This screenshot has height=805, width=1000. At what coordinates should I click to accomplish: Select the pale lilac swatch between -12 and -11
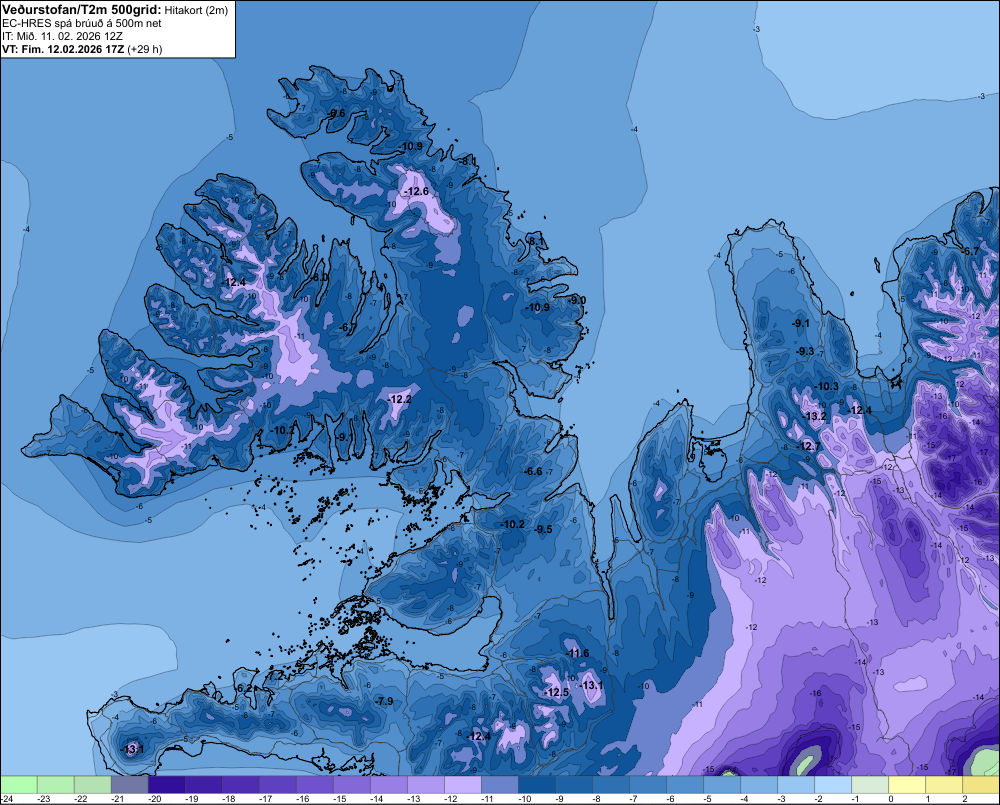pyautogui.click(x=463, y=784)
